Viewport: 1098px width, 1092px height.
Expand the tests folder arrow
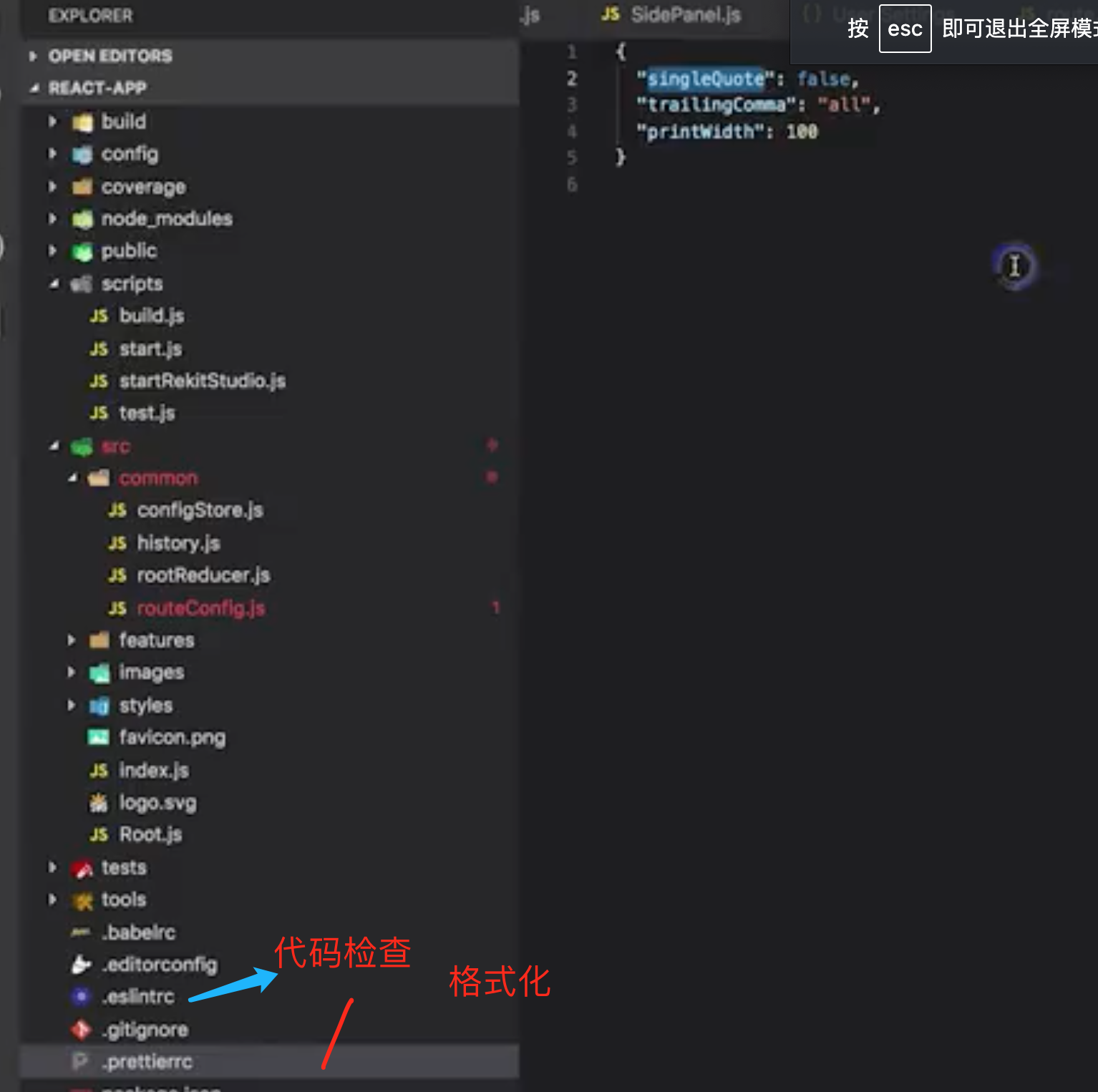pyautogui.click(x=52, y=867)
